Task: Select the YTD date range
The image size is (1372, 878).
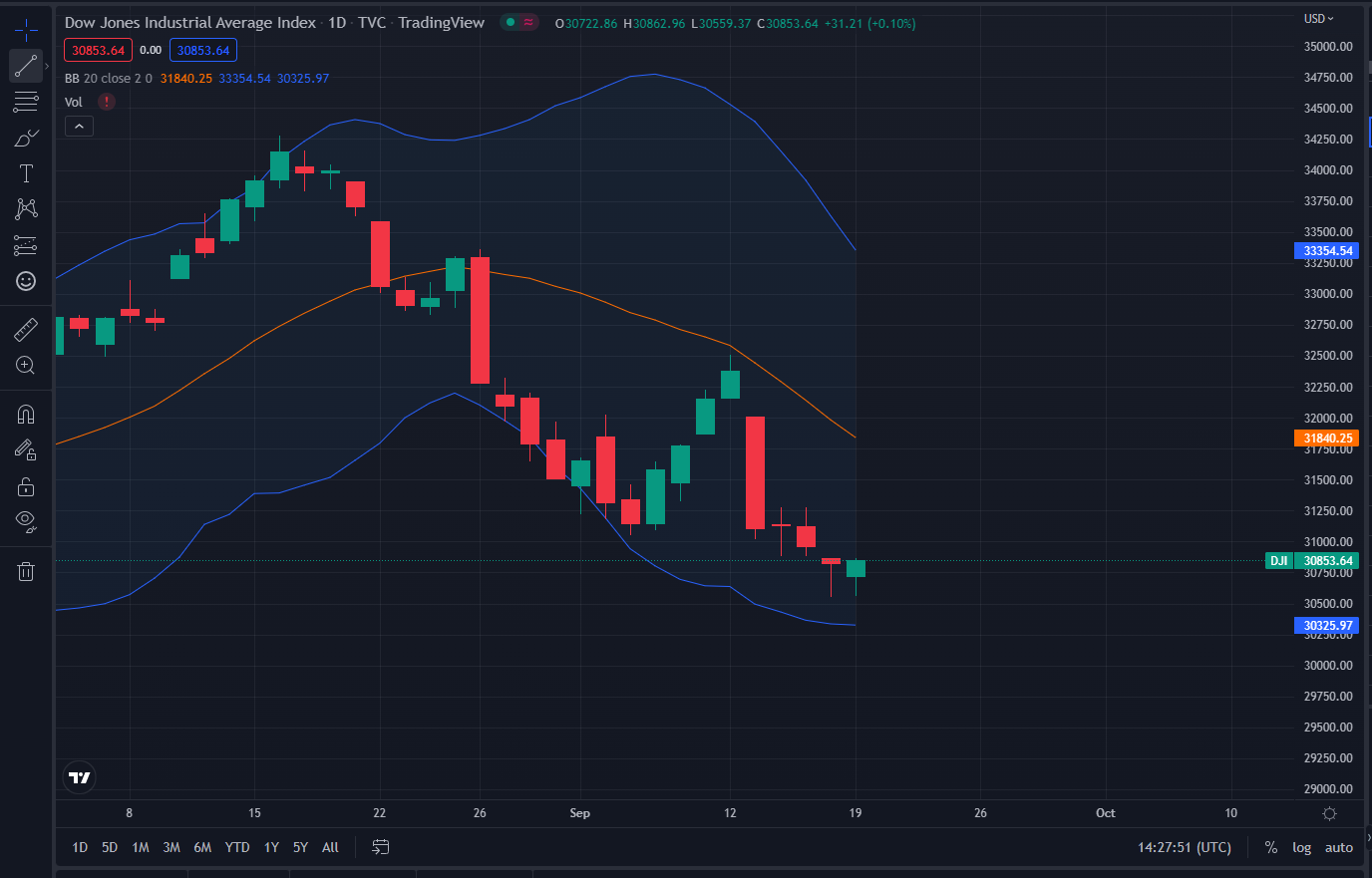Action: pyautogui.click(x=237, y=847)
